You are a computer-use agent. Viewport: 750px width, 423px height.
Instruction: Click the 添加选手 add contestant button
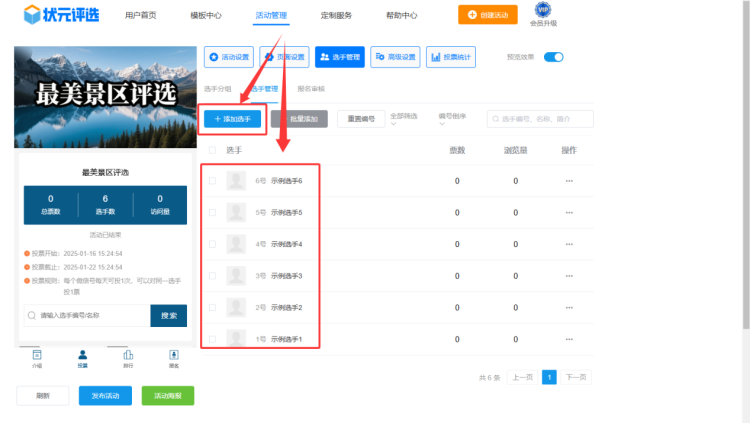[x=233, y=118]
